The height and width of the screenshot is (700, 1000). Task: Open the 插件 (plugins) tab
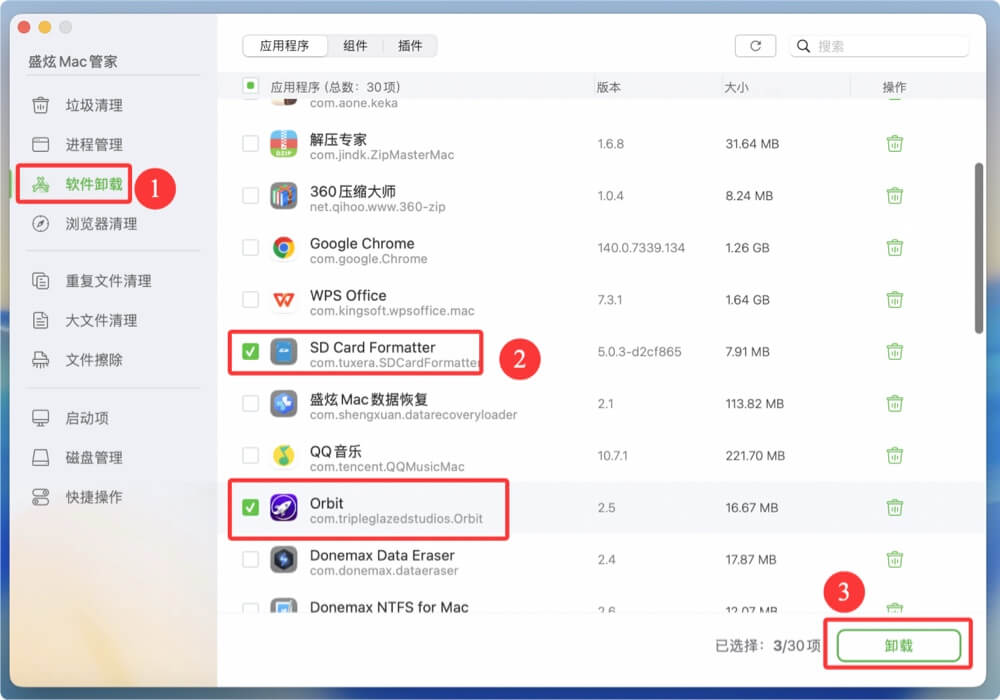(411, 45)
